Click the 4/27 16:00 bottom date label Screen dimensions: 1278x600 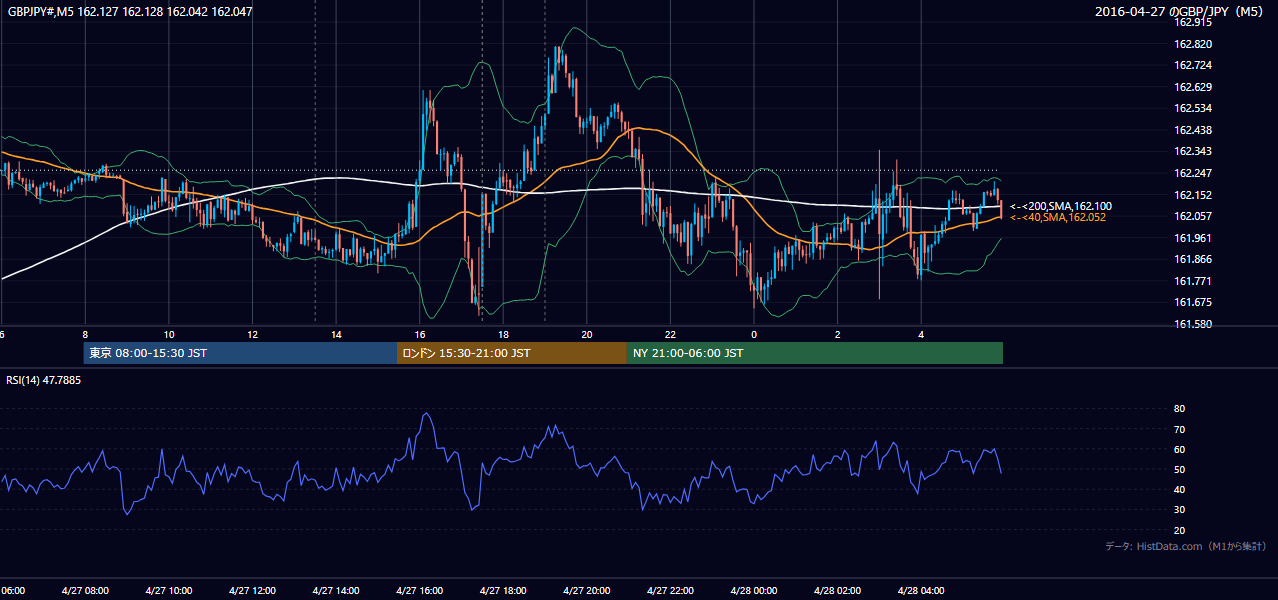click(x=420, y=591)
